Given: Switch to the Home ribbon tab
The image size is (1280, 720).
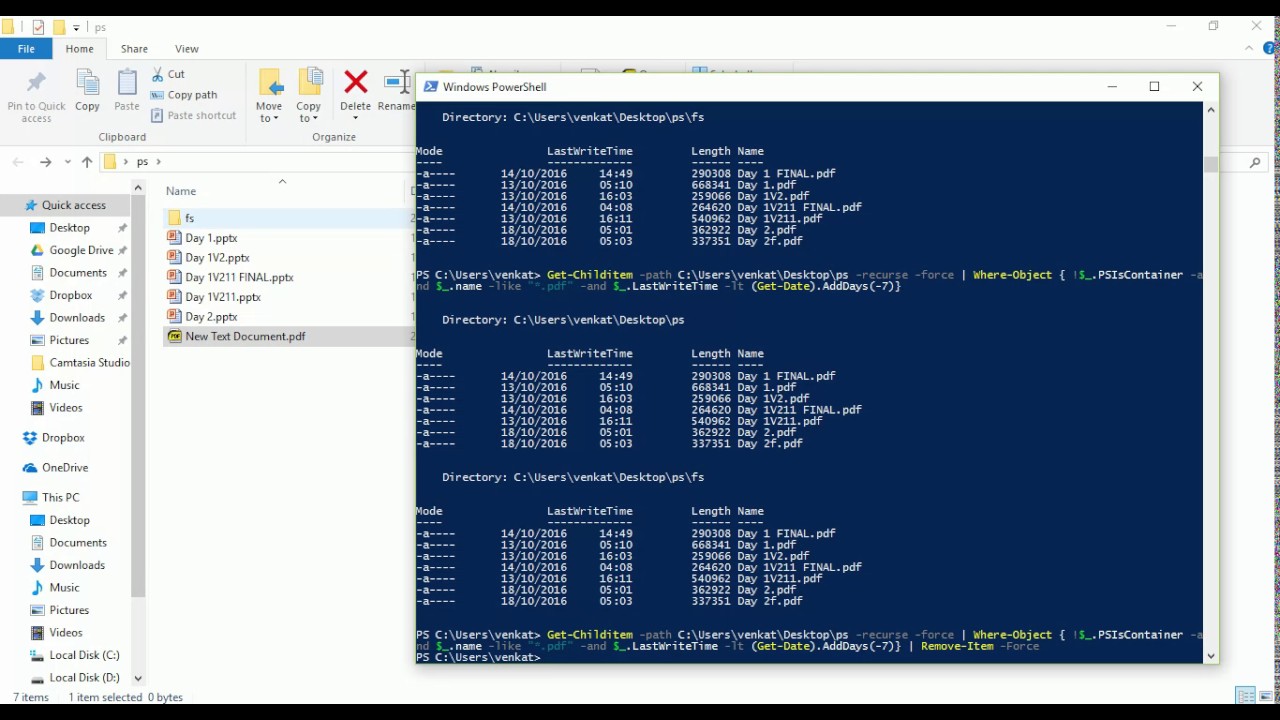Looking at the screenshot, I should (79, 48).
